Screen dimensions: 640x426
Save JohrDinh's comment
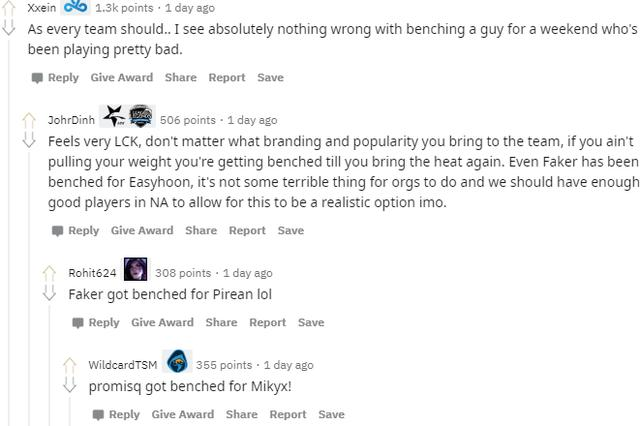click(291, 231)
